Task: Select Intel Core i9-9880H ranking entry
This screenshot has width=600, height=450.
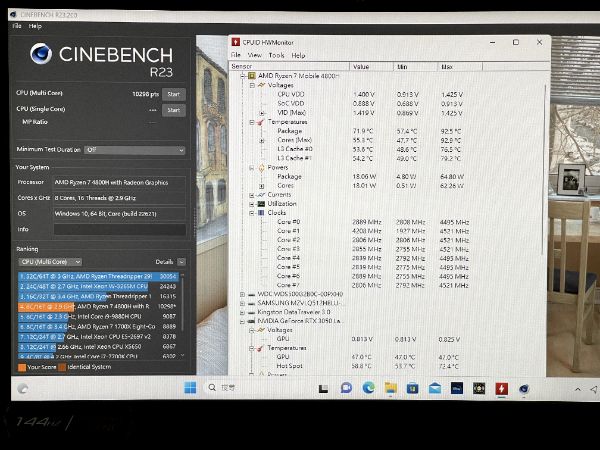Action: point(98,316)
